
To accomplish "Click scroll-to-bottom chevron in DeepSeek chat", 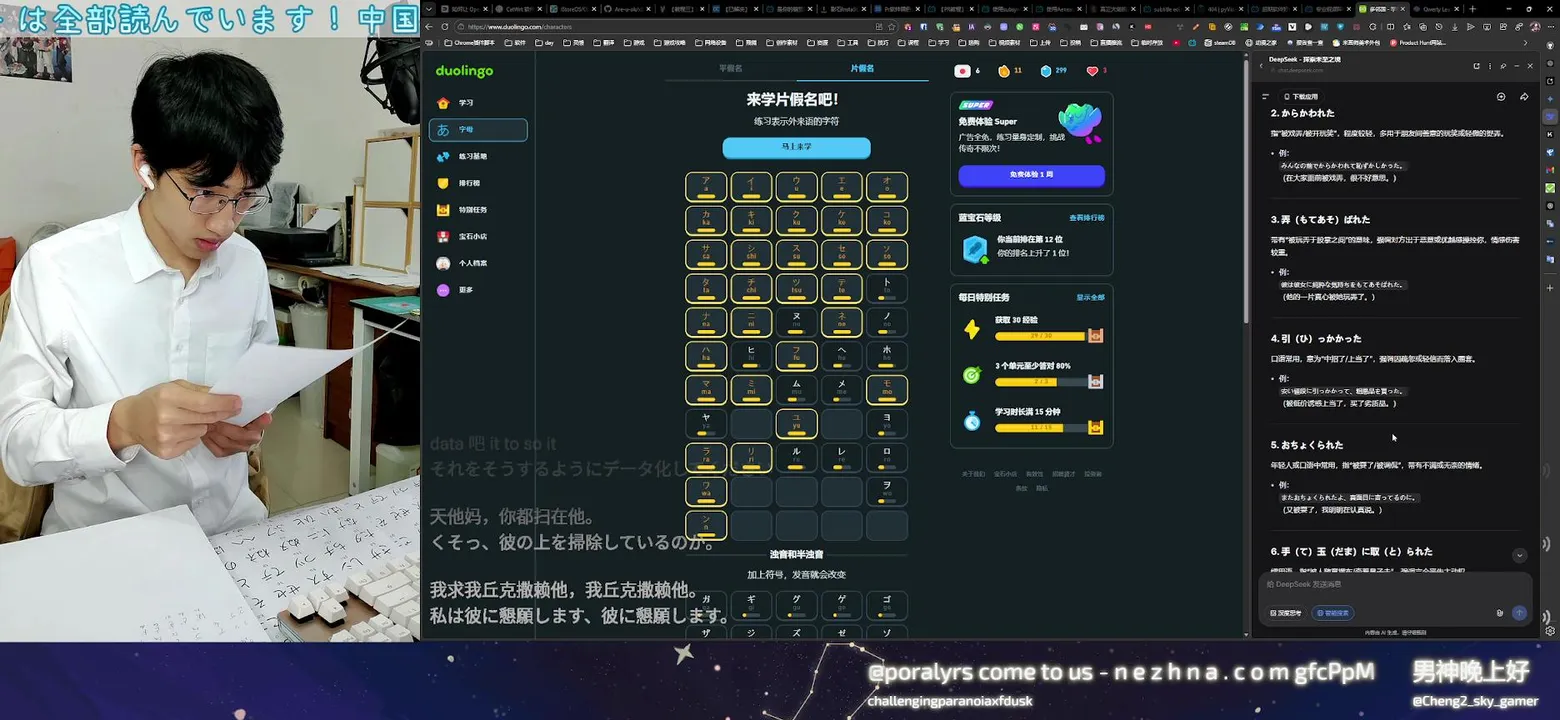I will tap(1519, 555).
